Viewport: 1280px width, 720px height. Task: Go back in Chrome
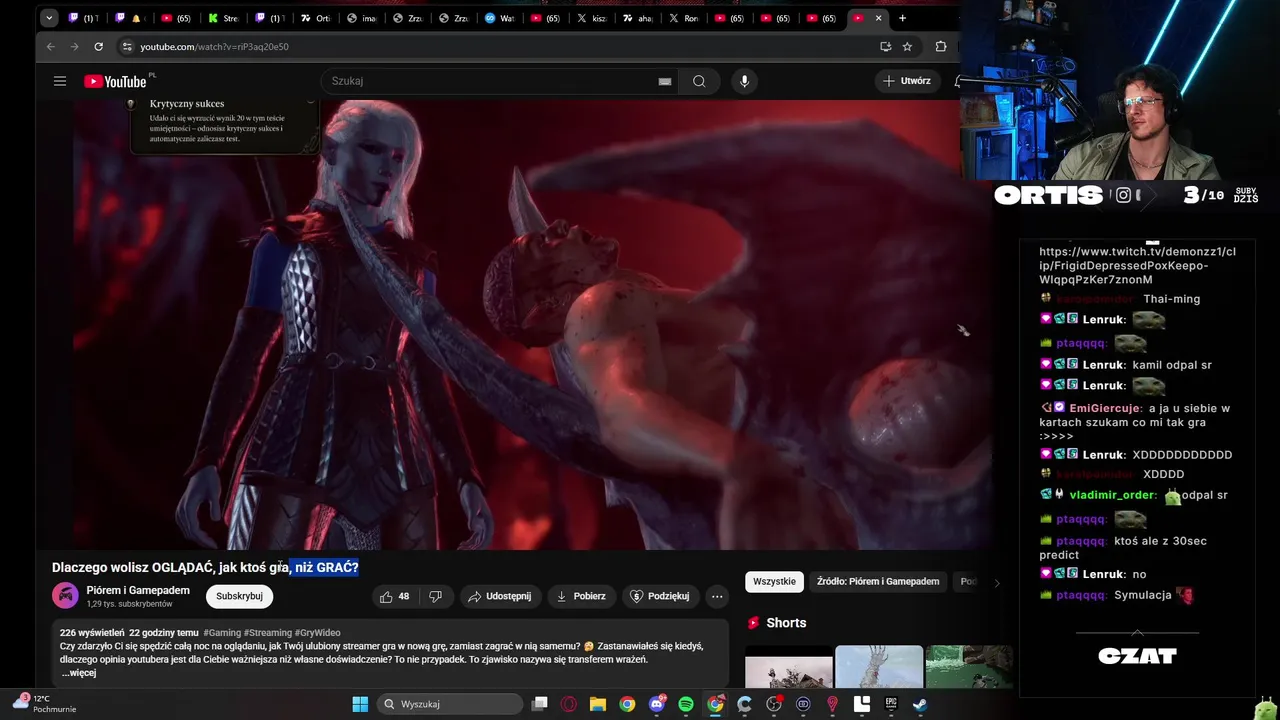51,46
